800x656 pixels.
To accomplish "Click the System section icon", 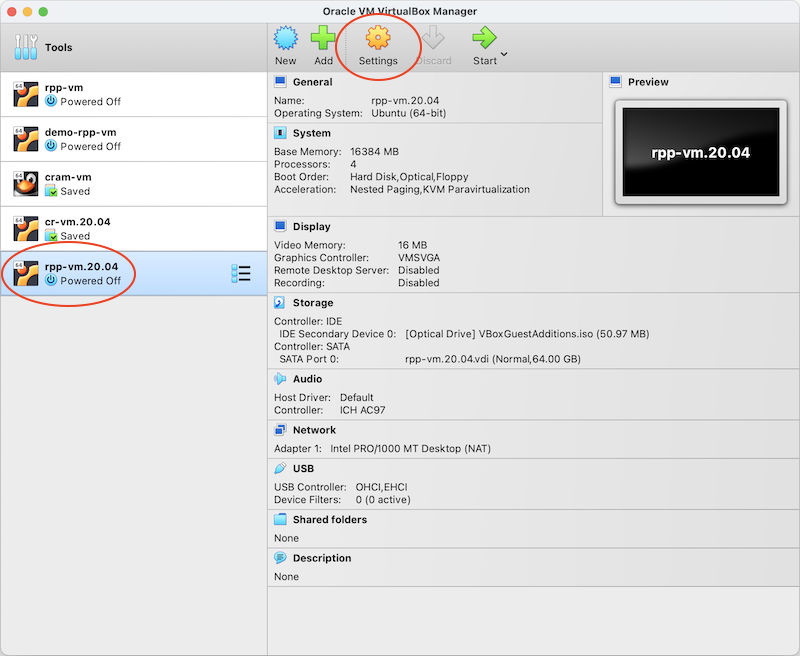I will [278, 133].
